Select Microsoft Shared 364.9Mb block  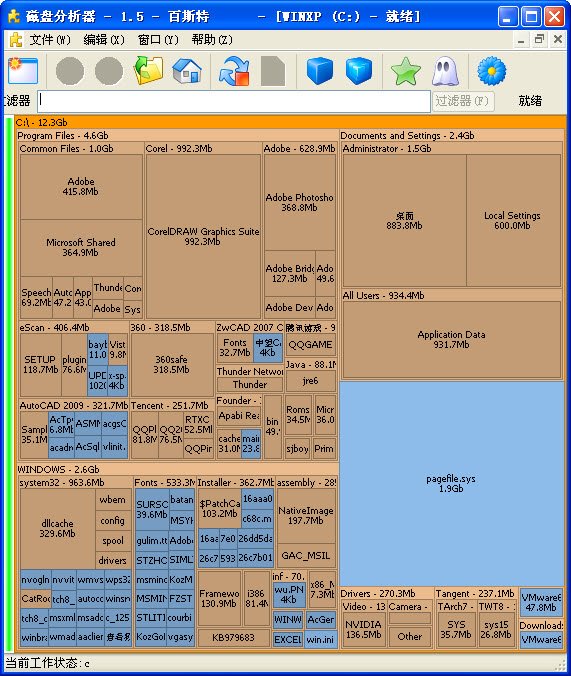point(81,247)
